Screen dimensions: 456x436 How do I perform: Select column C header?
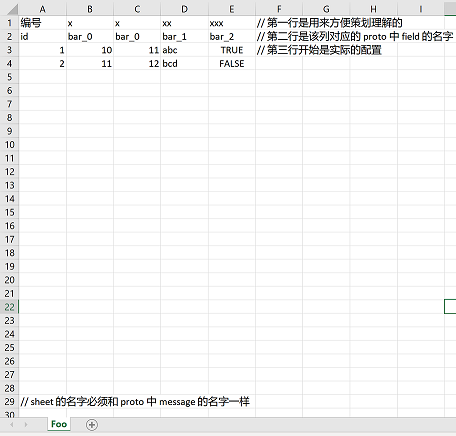point(137,9)
